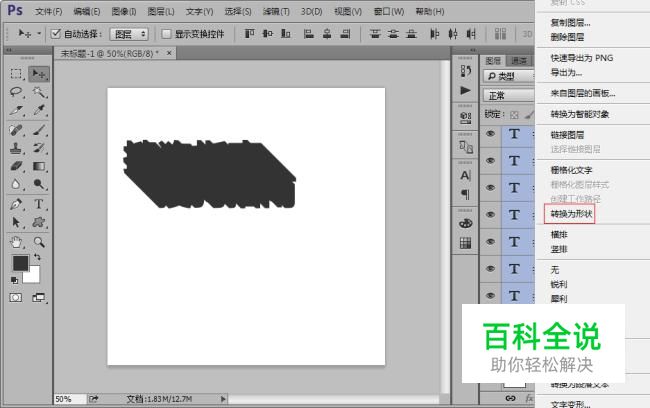Choose 复制图层... from context menu
This screenshot has height=408, width=650.
(570, 23)
